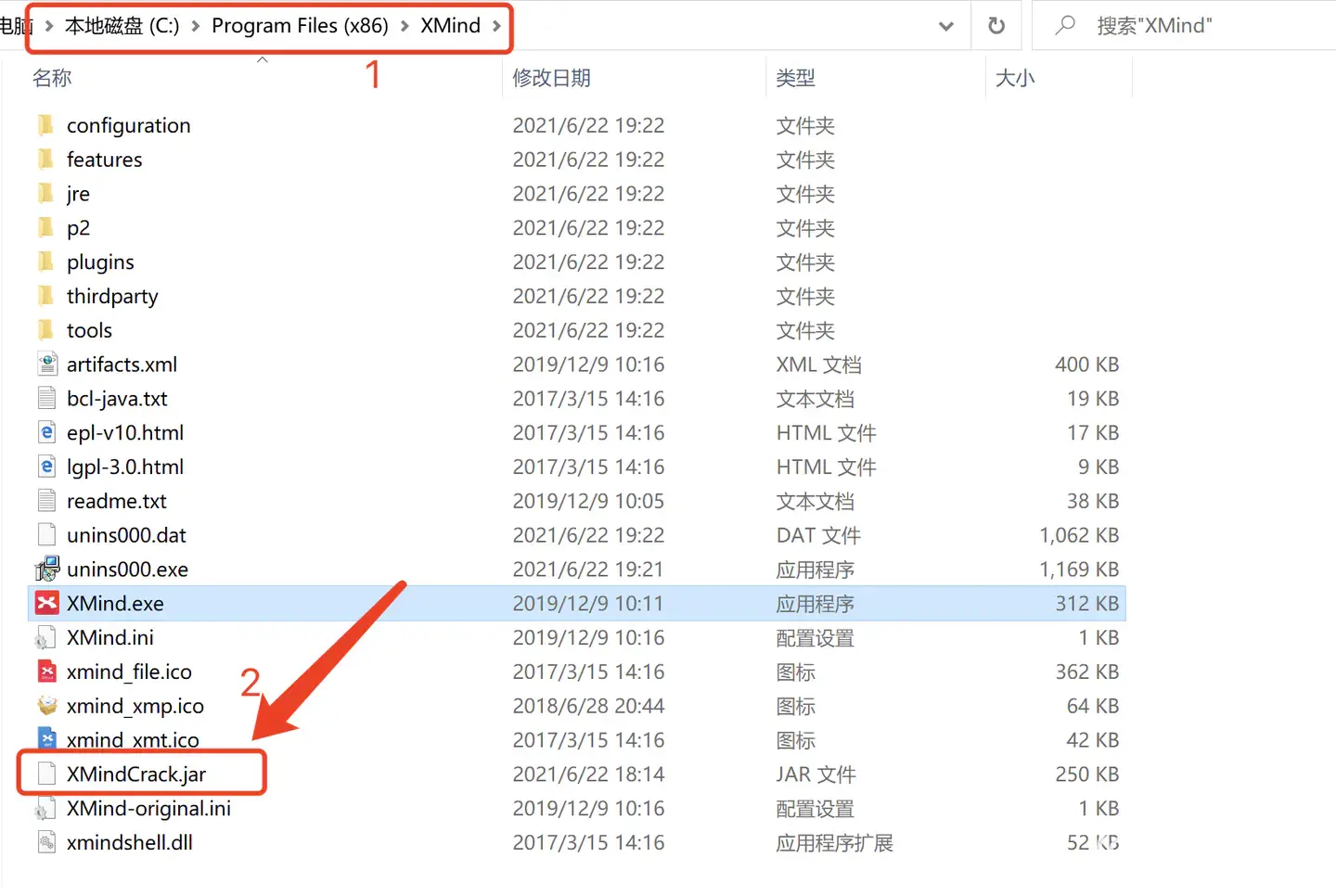
Task: Sort by 名称 column header
Action: [52, 79]
